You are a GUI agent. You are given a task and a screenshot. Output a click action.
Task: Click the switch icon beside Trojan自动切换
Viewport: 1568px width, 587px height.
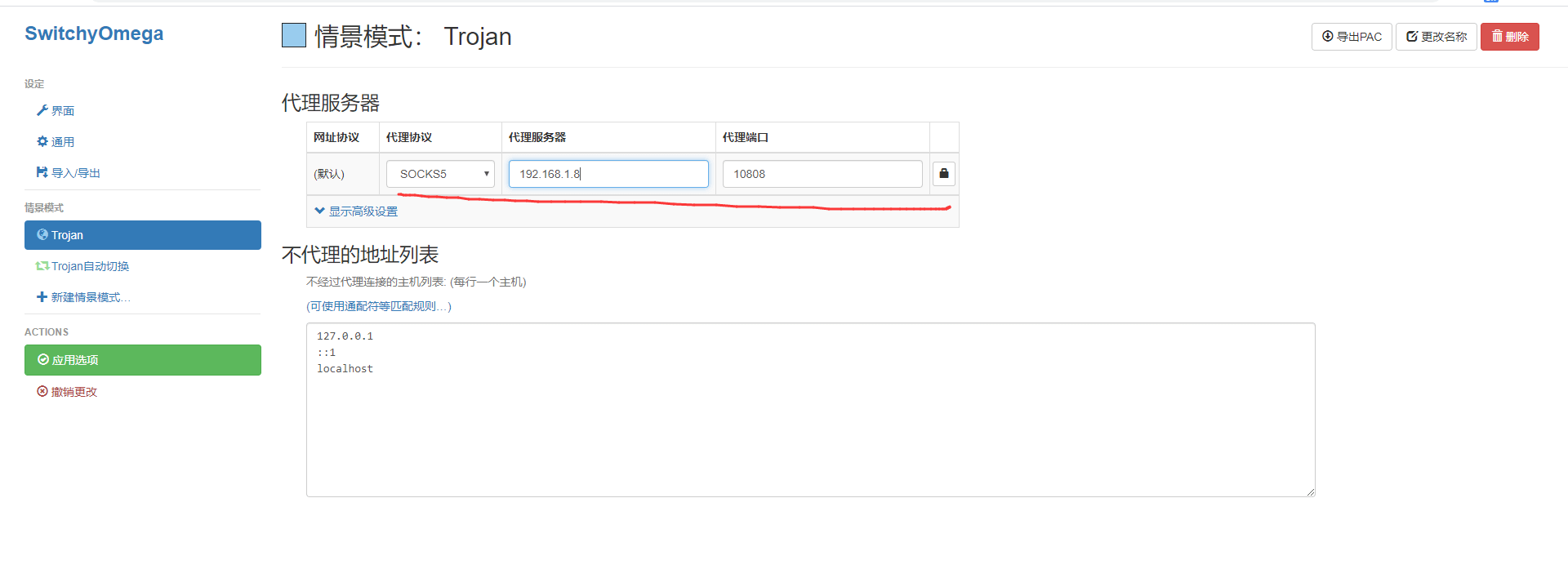click(42, 266)
